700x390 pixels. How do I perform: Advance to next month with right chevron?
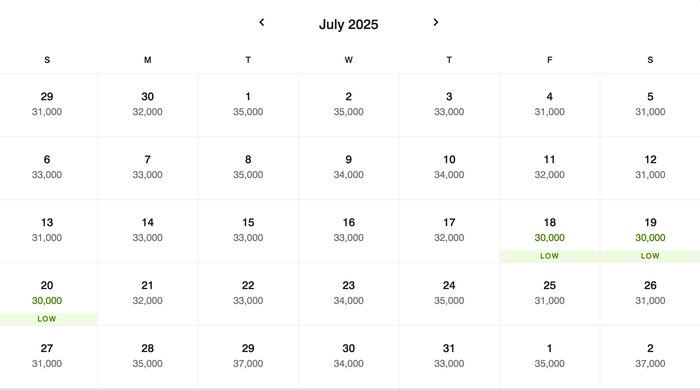[x=436, y=22]
